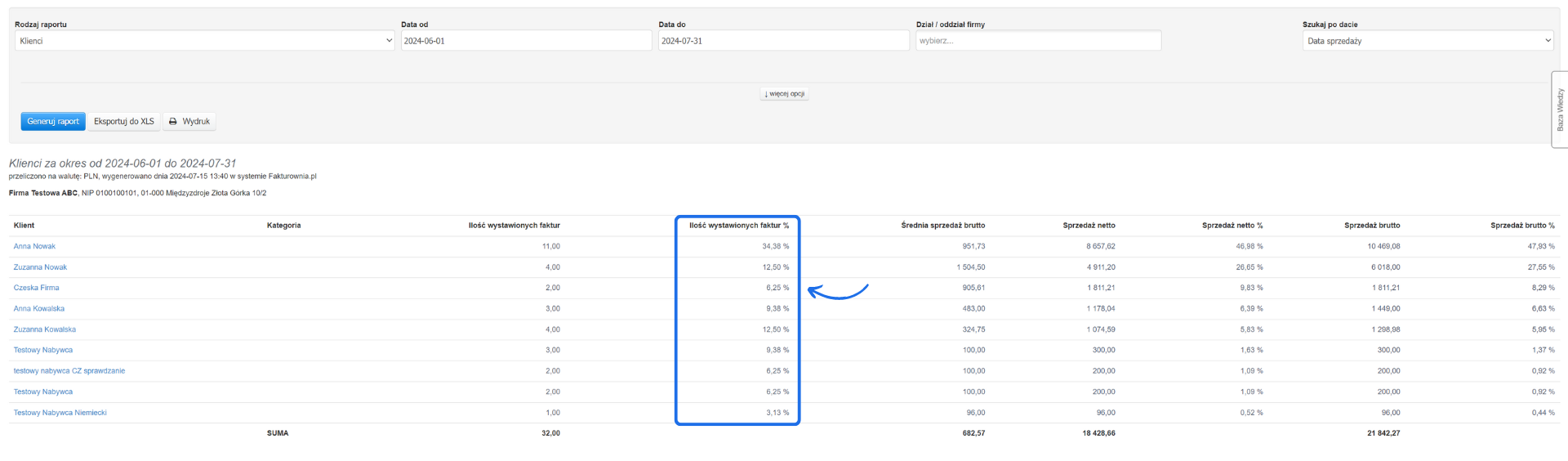Click the Klient column header
The image size is (1568, 461).
(24, 226)
